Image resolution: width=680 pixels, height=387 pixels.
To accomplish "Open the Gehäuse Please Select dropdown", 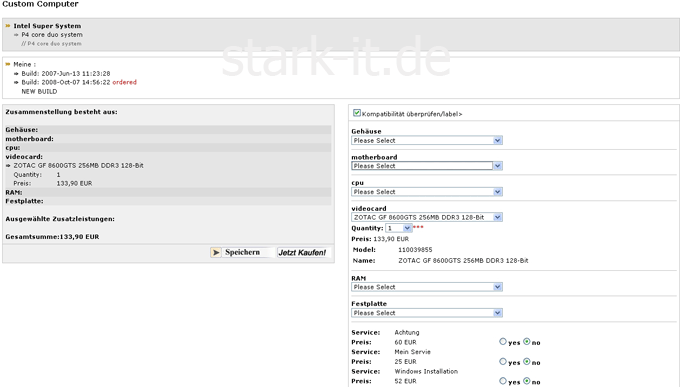I will click(x=427, y=141).
